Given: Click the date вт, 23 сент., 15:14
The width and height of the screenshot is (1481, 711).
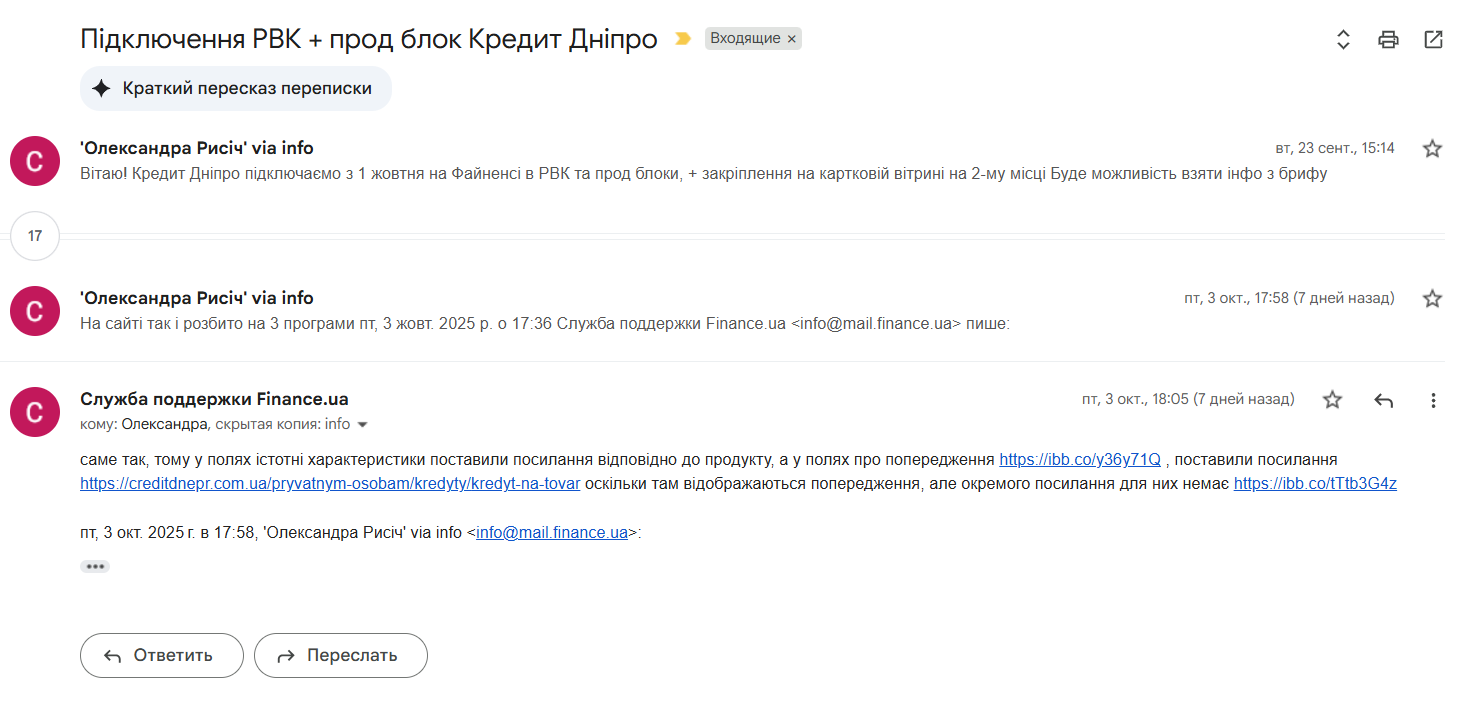Looking at the screenshot, I should [x=1335, y=148].
